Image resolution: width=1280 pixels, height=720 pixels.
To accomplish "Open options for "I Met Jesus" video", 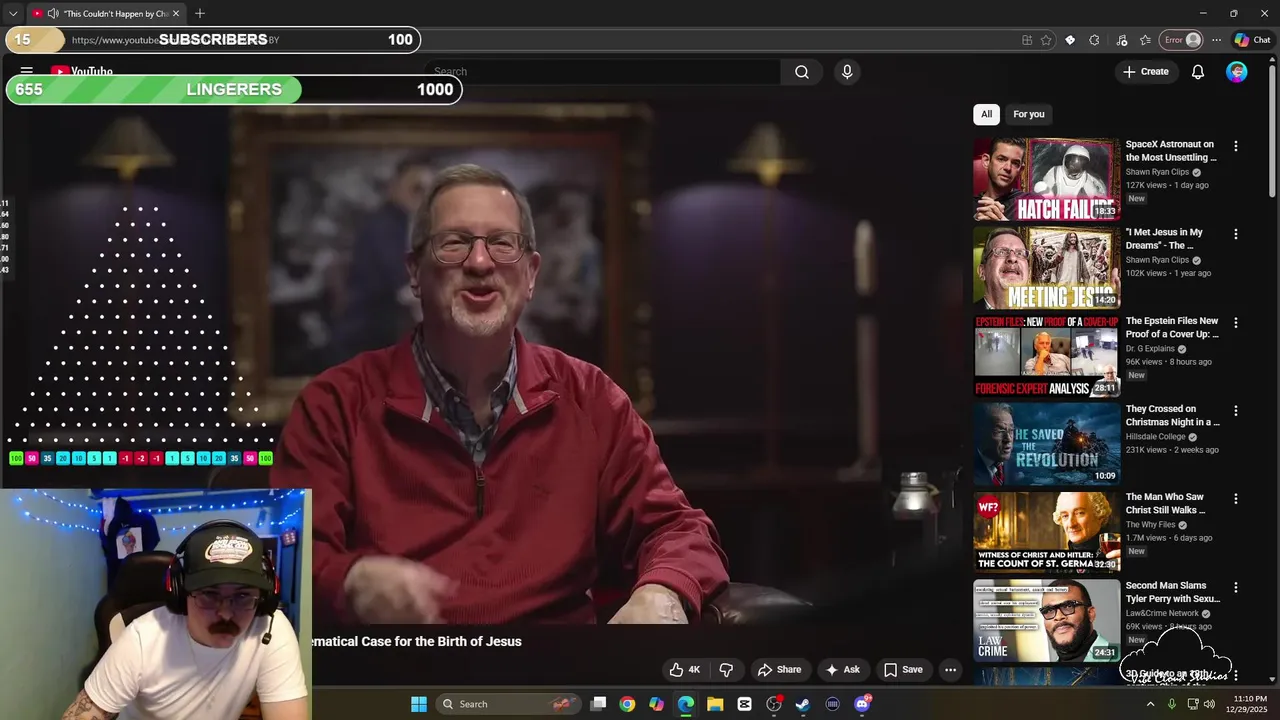I will (x=1236, y=234).
